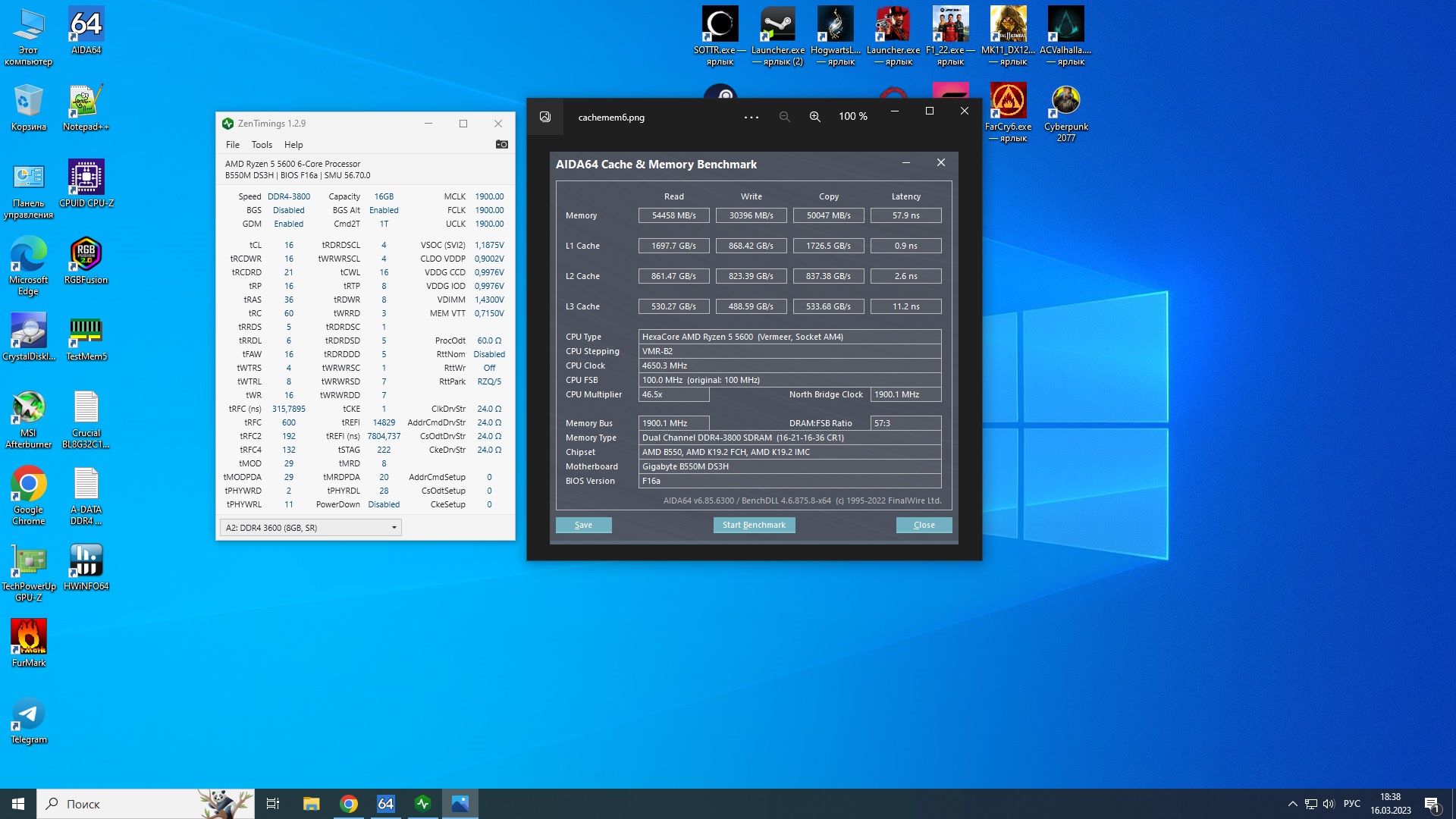This screenshot has height=819, width=1456.
Task: Show the hidden system tray icons chevron
Action: click(x=1292, y=804)
